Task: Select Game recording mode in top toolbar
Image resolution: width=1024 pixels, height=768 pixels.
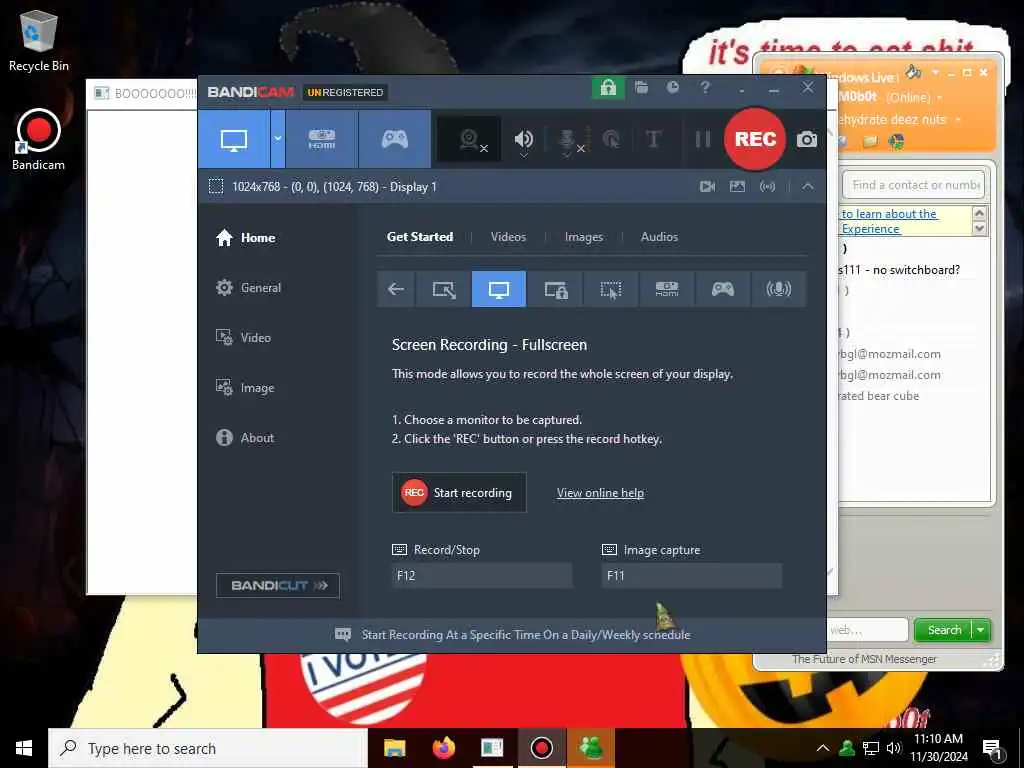Action: point(394,139)
